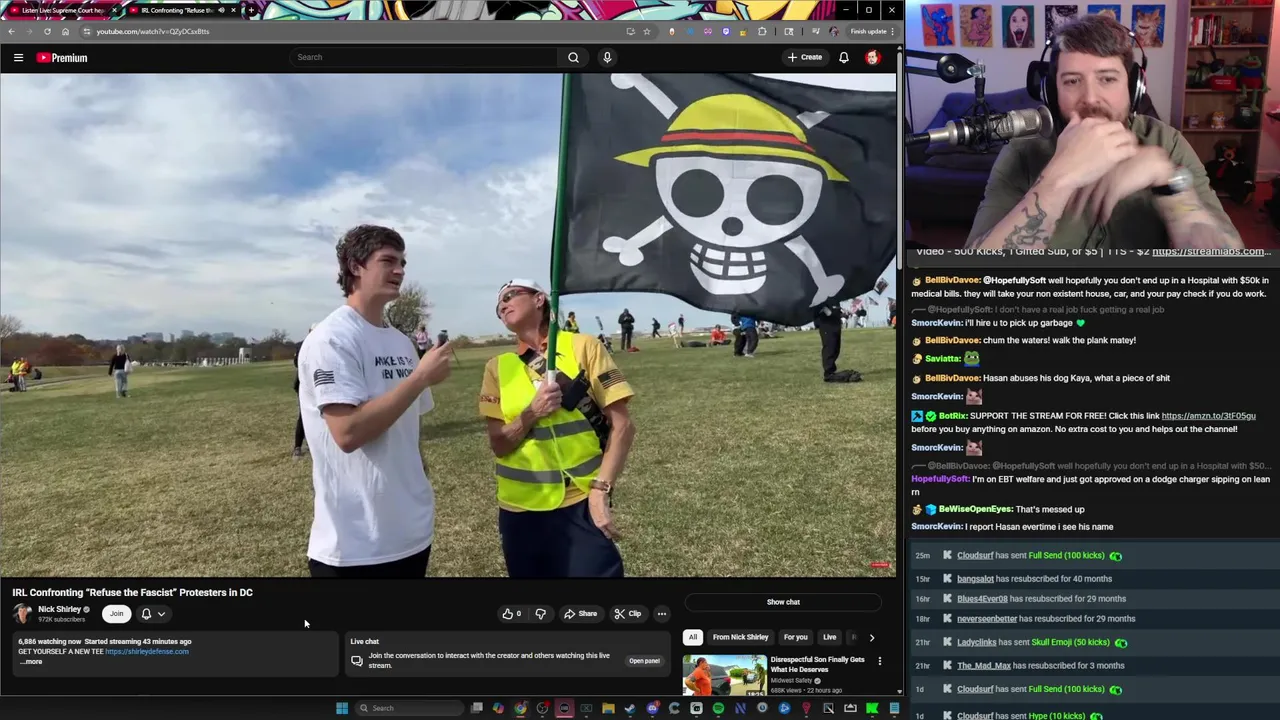Start voice search with microphone icon
1280x720 pixels.
(x=607, y=57)
